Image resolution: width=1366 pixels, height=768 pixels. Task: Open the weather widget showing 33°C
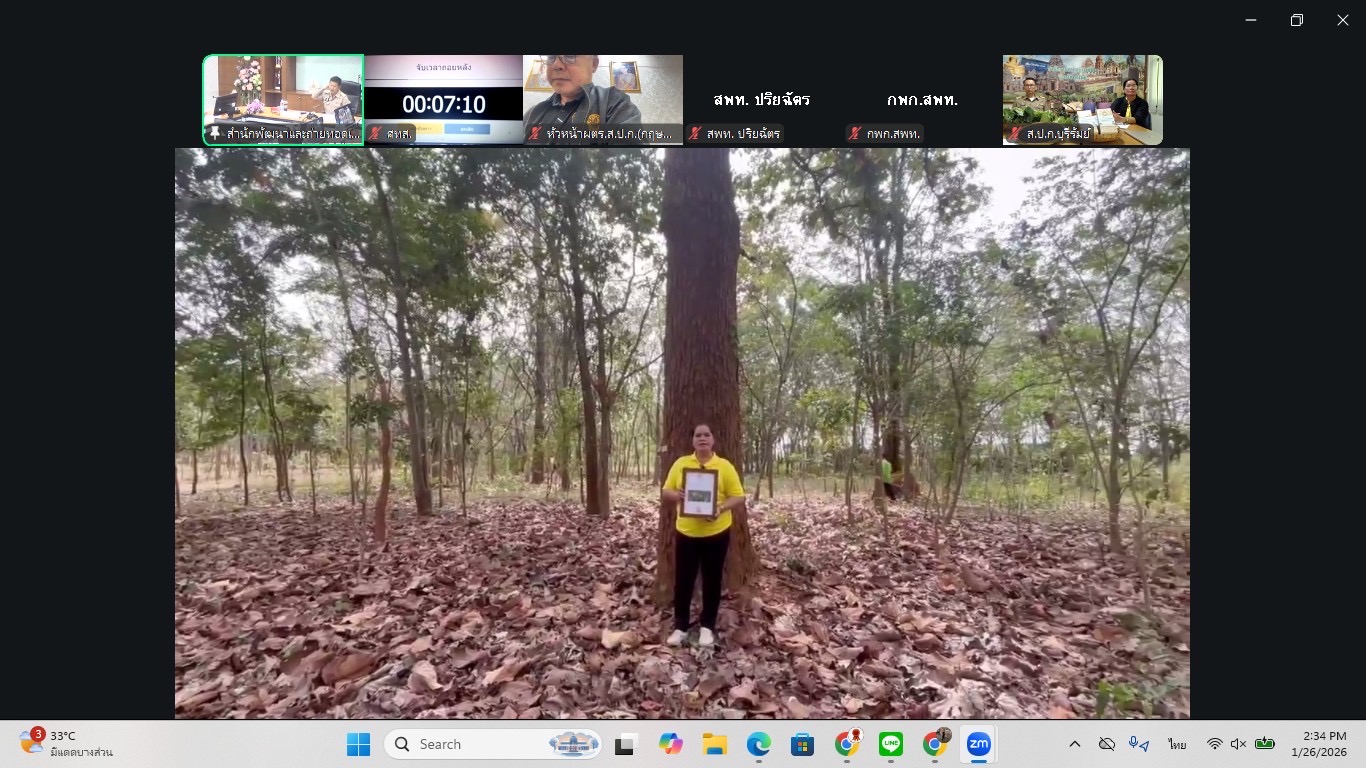tap(66, 744)
